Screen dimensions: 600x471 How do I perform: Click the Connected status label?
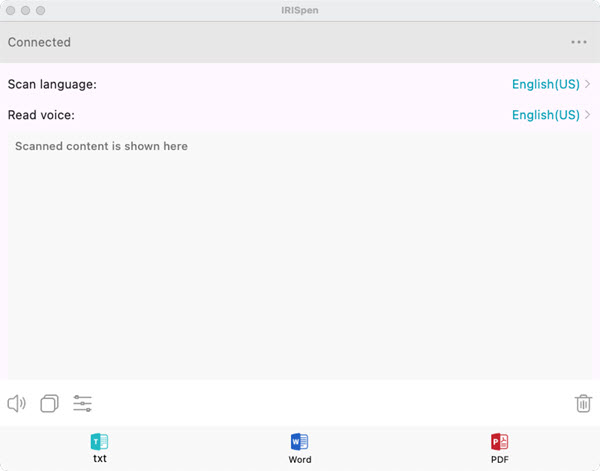click(x=39, y=42)
